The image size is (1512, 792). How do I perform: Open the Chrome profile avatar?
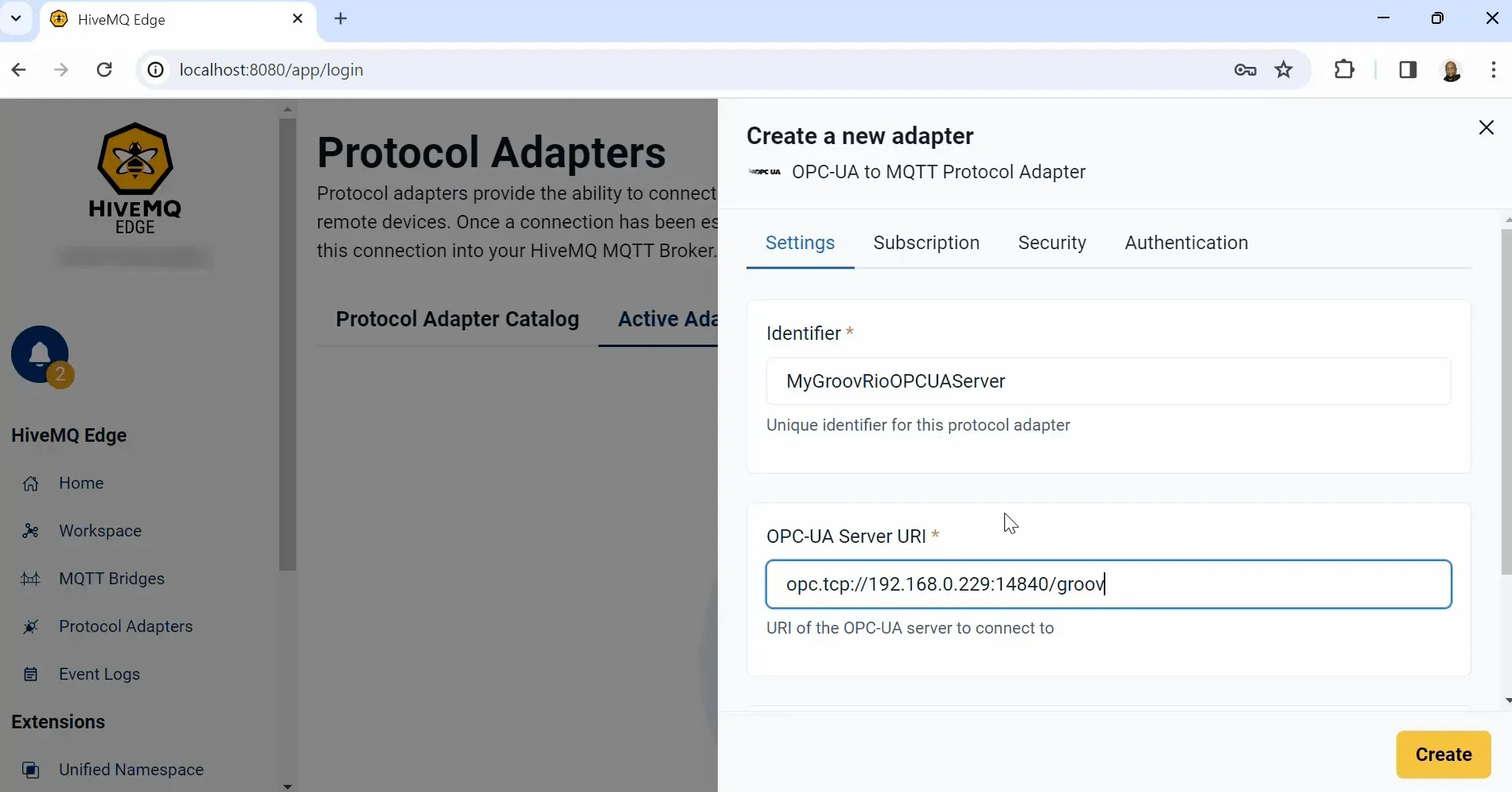pyautogui.click(x=1451, y=70)
